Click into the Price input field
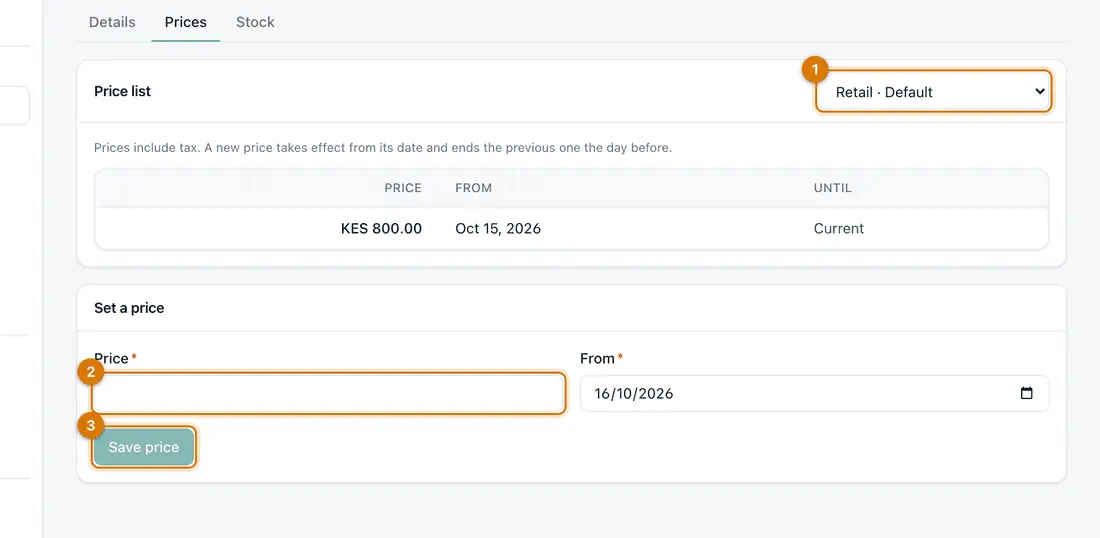Screen dimensions: 1100x538 click(x=328, y=394)
